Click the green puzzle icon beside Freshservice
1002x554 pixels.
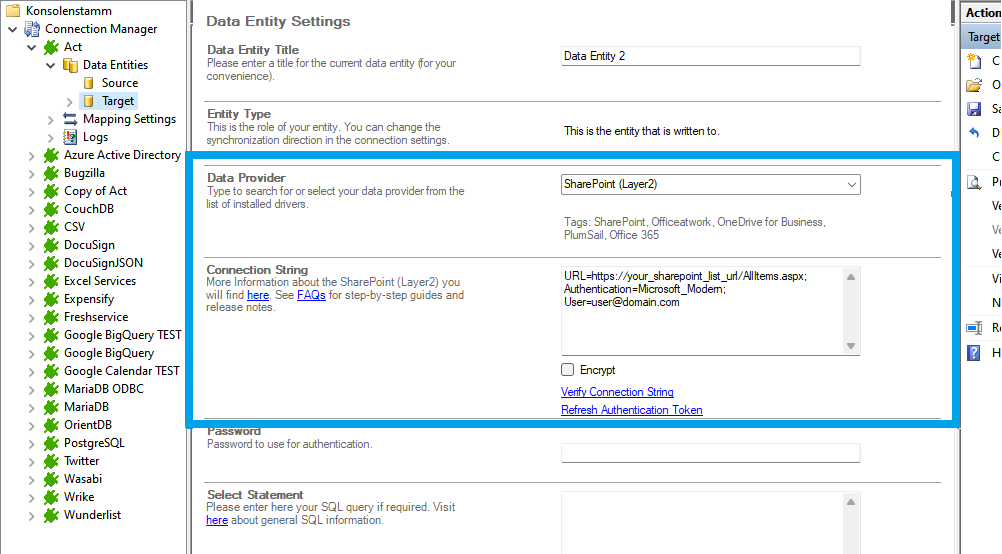point(51,317)
